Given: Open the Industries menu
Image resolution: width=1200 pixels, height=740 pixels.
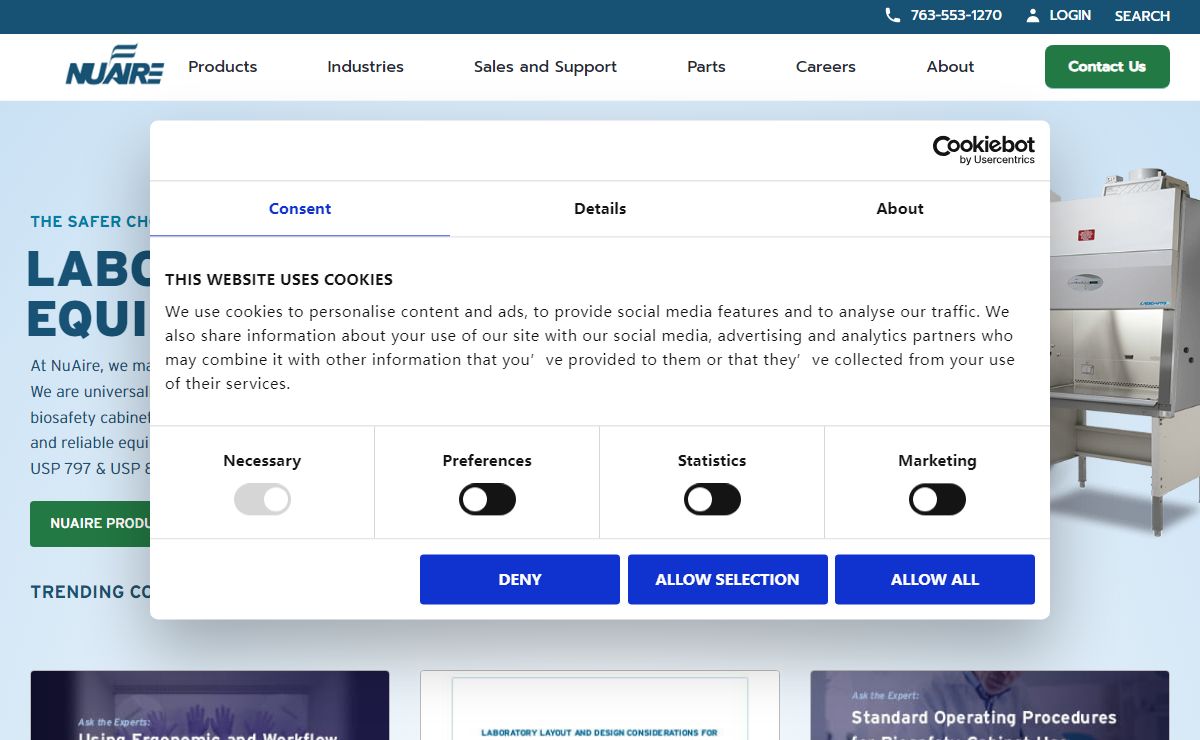Looking at the screenshot, I should tap(365, 66).
